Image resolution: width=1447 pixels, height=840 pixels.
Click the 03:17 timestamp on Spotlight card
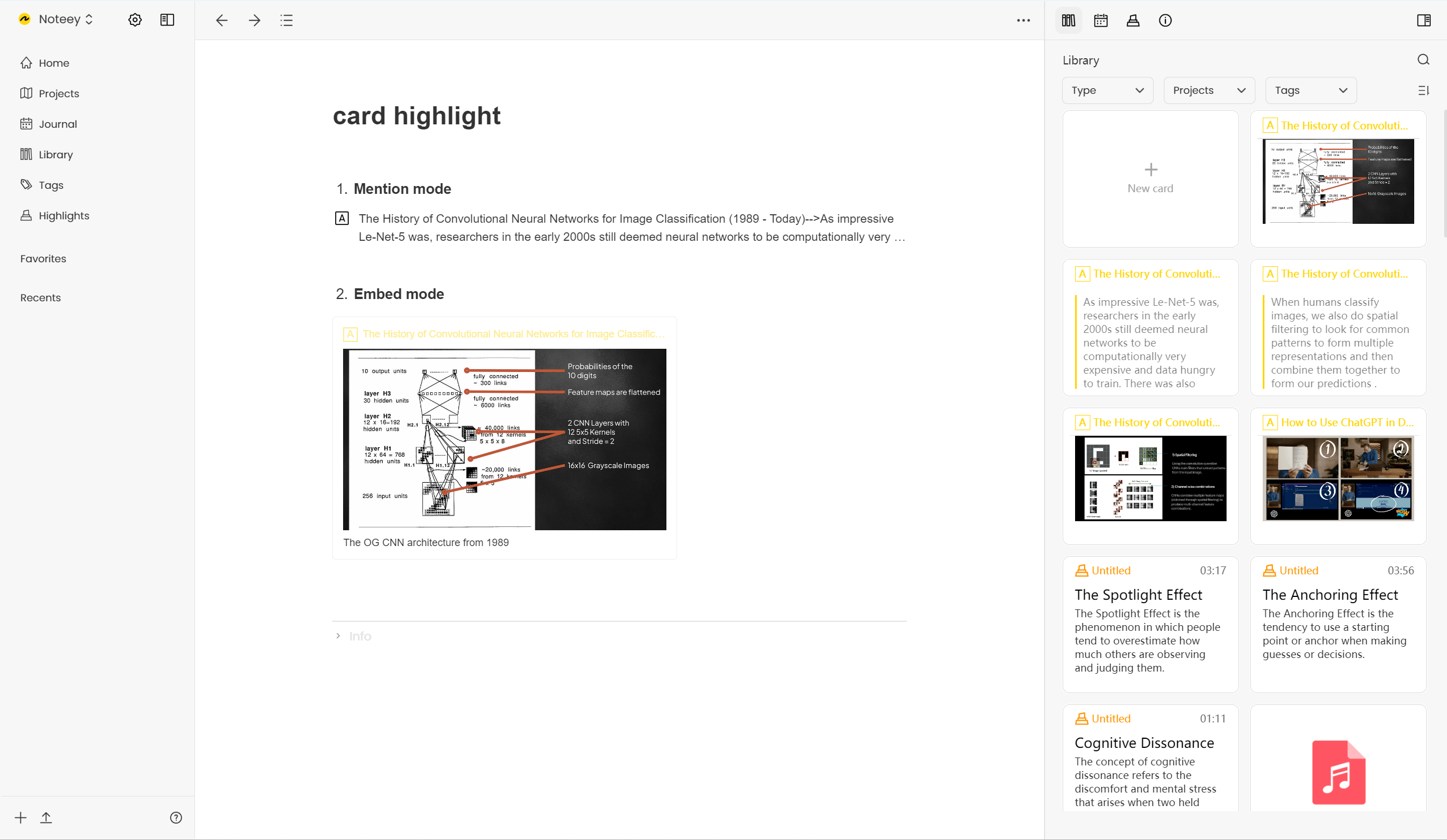click(1213, 570)
